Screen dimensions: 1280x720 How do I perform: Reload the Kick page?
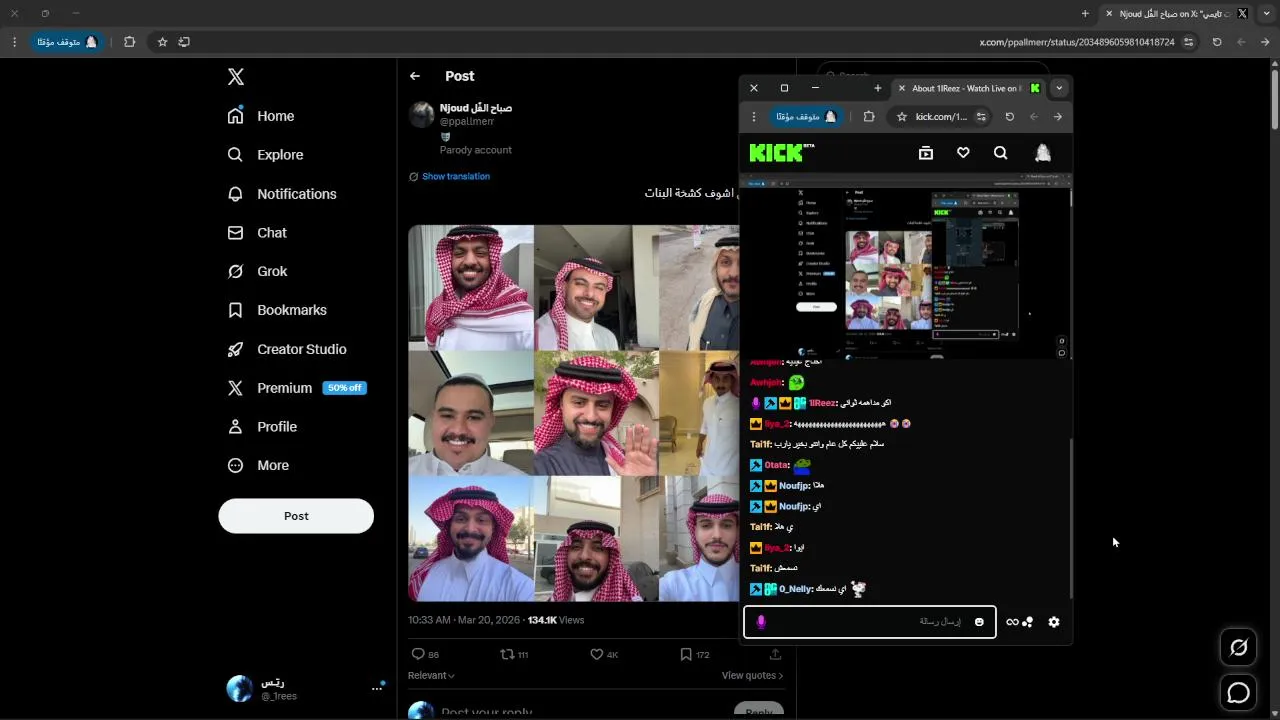pos(1009,117)
